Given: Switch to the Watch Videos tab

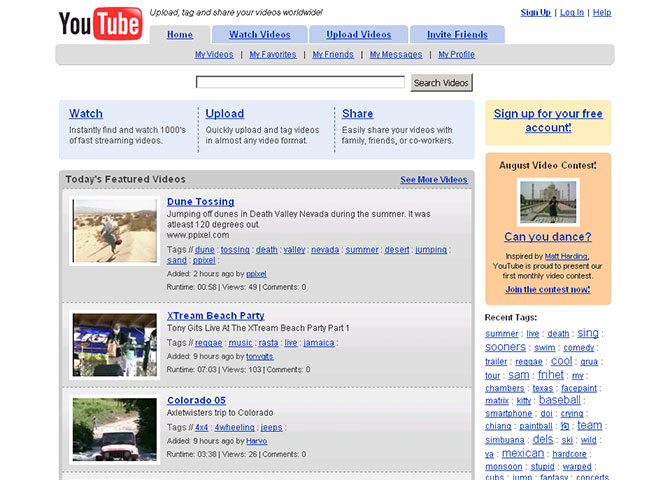Looking at the screenshot, I should [260, 35].
